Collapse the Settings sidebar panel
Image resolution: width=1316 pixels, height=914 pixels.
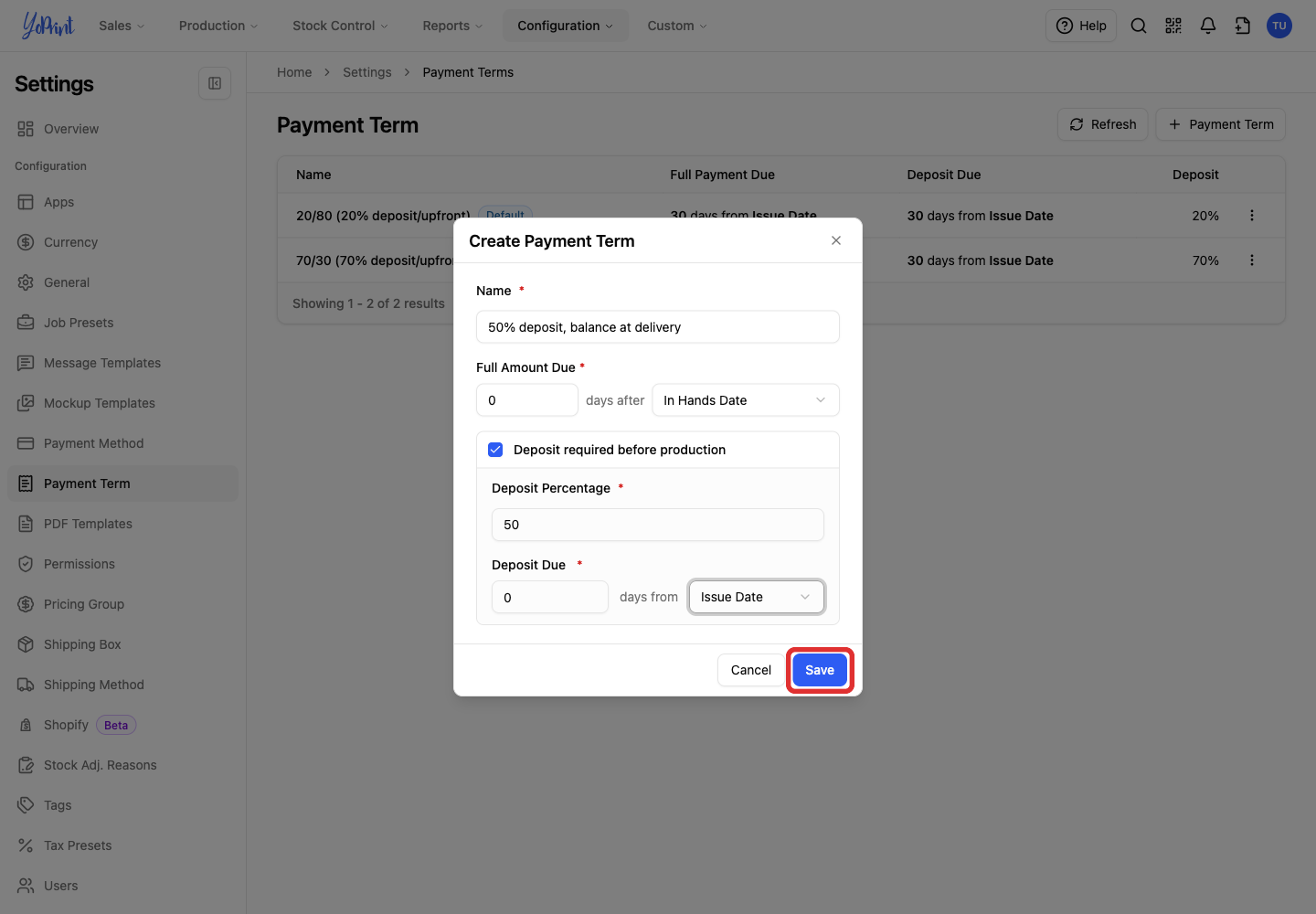[x=215, y=83]
